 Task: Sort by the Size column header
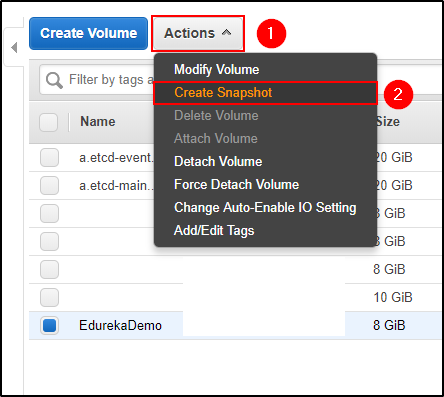click(388, 121)
